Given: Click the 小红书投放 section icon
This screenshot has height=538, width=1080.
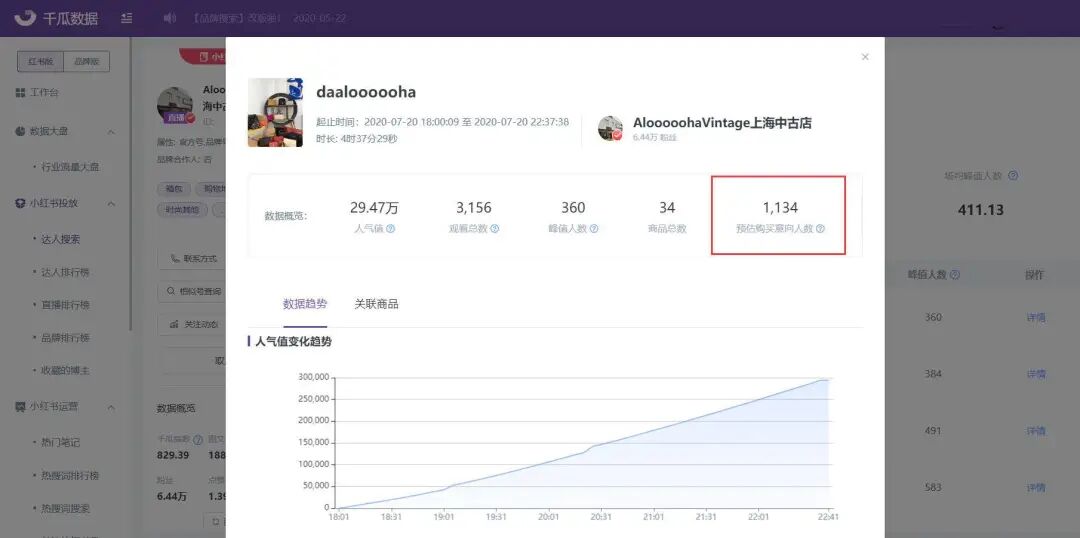Looking at the screenshot, I should 21,203.
